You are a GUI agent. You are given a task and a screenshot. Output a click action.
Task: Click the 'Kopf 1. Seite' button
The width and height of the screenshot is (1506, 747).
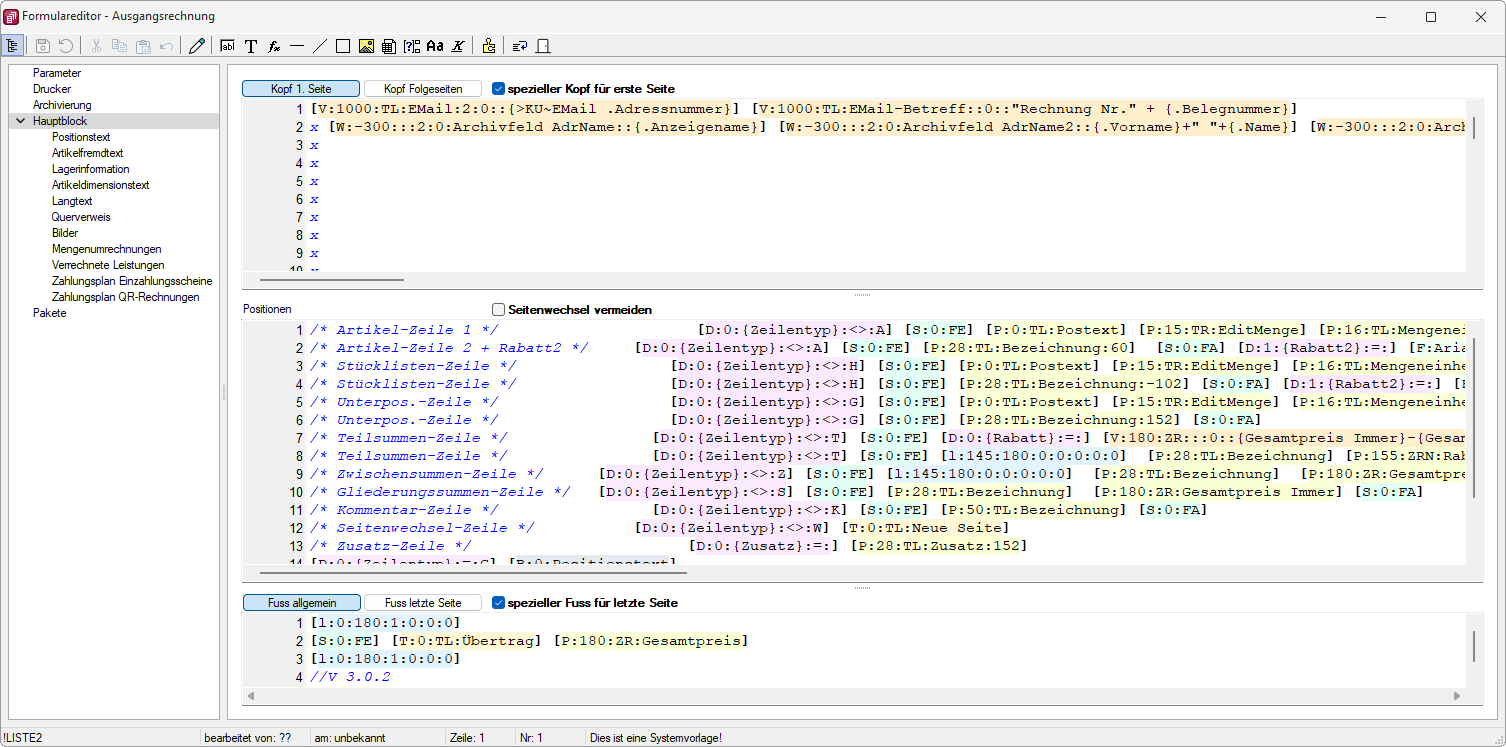[x=301, y=89]
